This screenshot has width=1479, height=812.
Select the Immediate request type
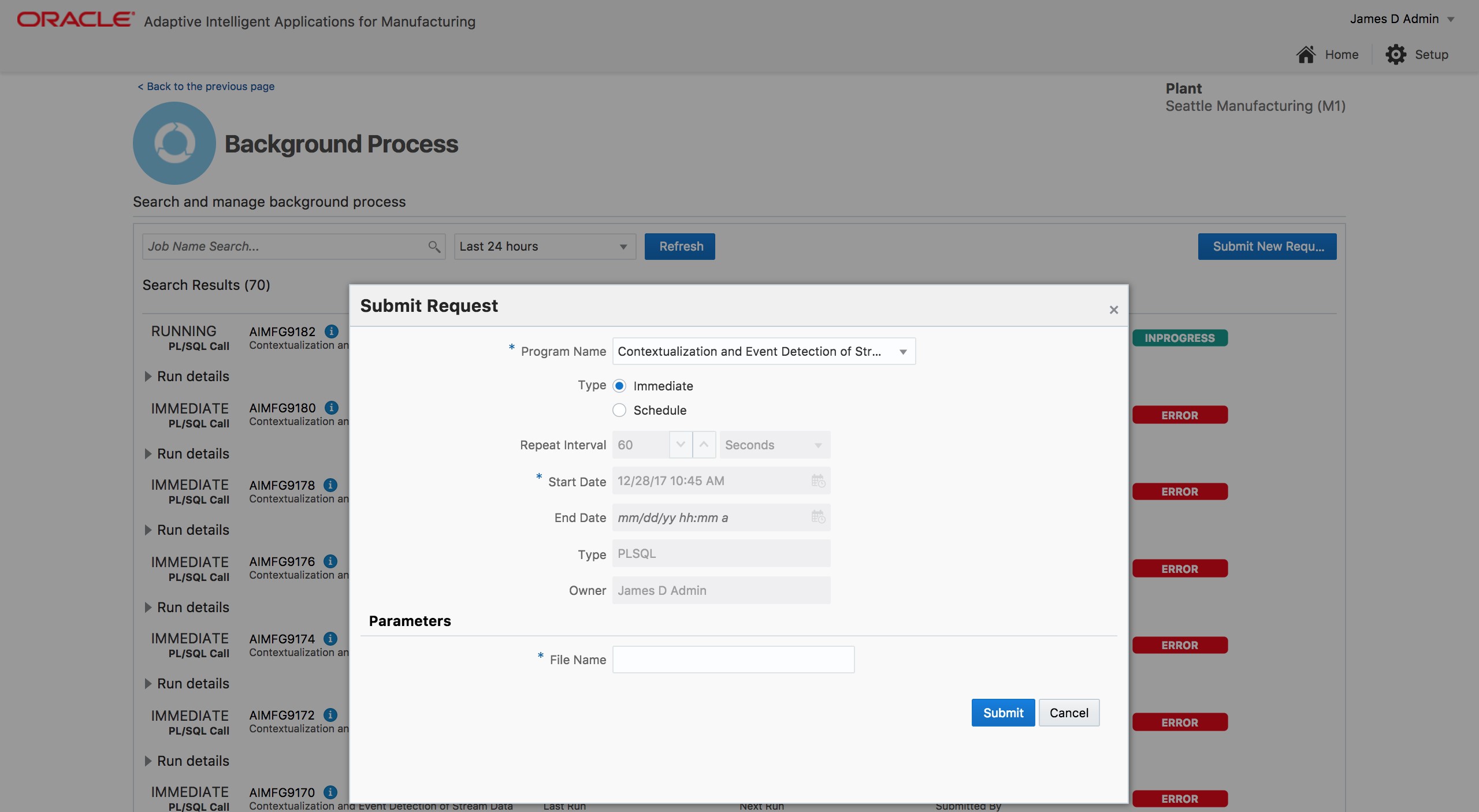[x=619, y=386]
